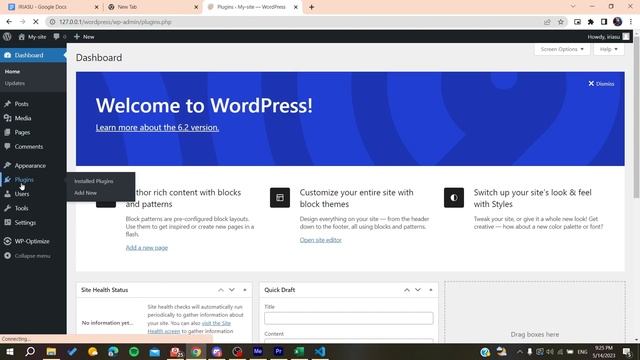Open Media Encoder from taskbar
The height and width of the screenshot is (360, 640).
258,351
